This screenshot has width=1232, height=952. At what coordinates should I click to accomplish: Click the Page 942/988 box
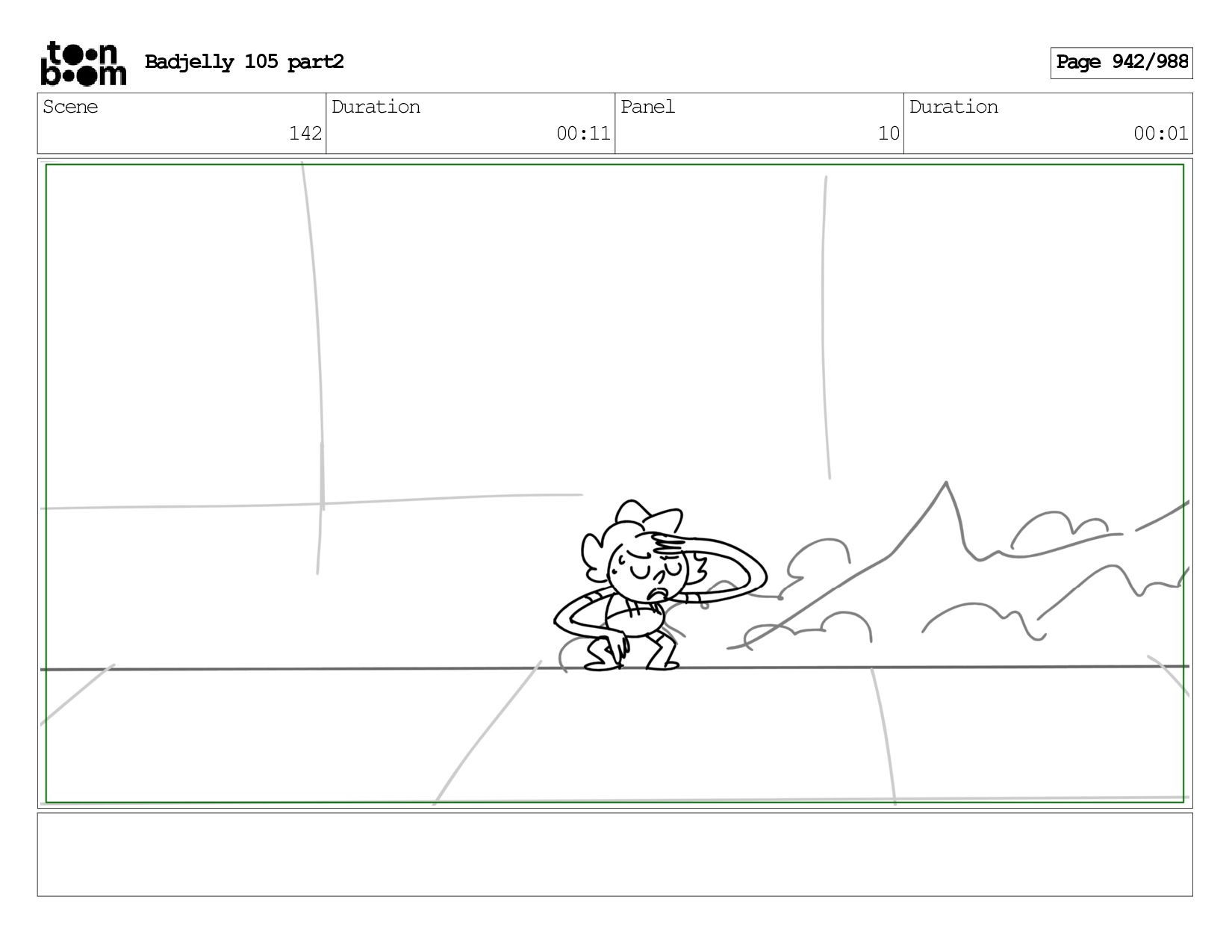click(1121, 63)
